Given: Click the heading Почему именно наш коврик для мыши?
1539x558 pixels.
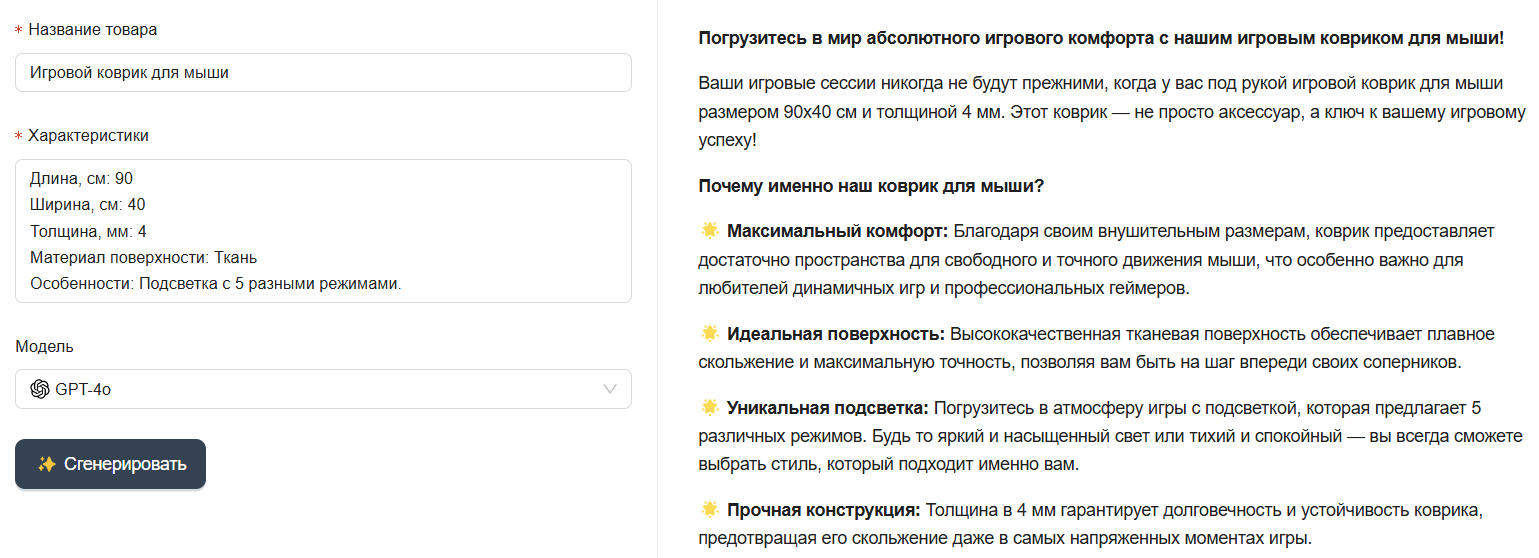Looking at the screenshot, I should tap(871, 186).
